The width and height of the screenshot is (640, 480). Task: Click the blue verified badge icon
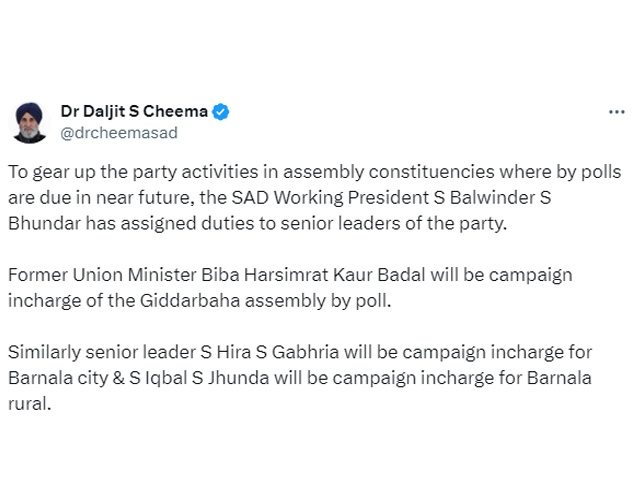tap(221, 112)
